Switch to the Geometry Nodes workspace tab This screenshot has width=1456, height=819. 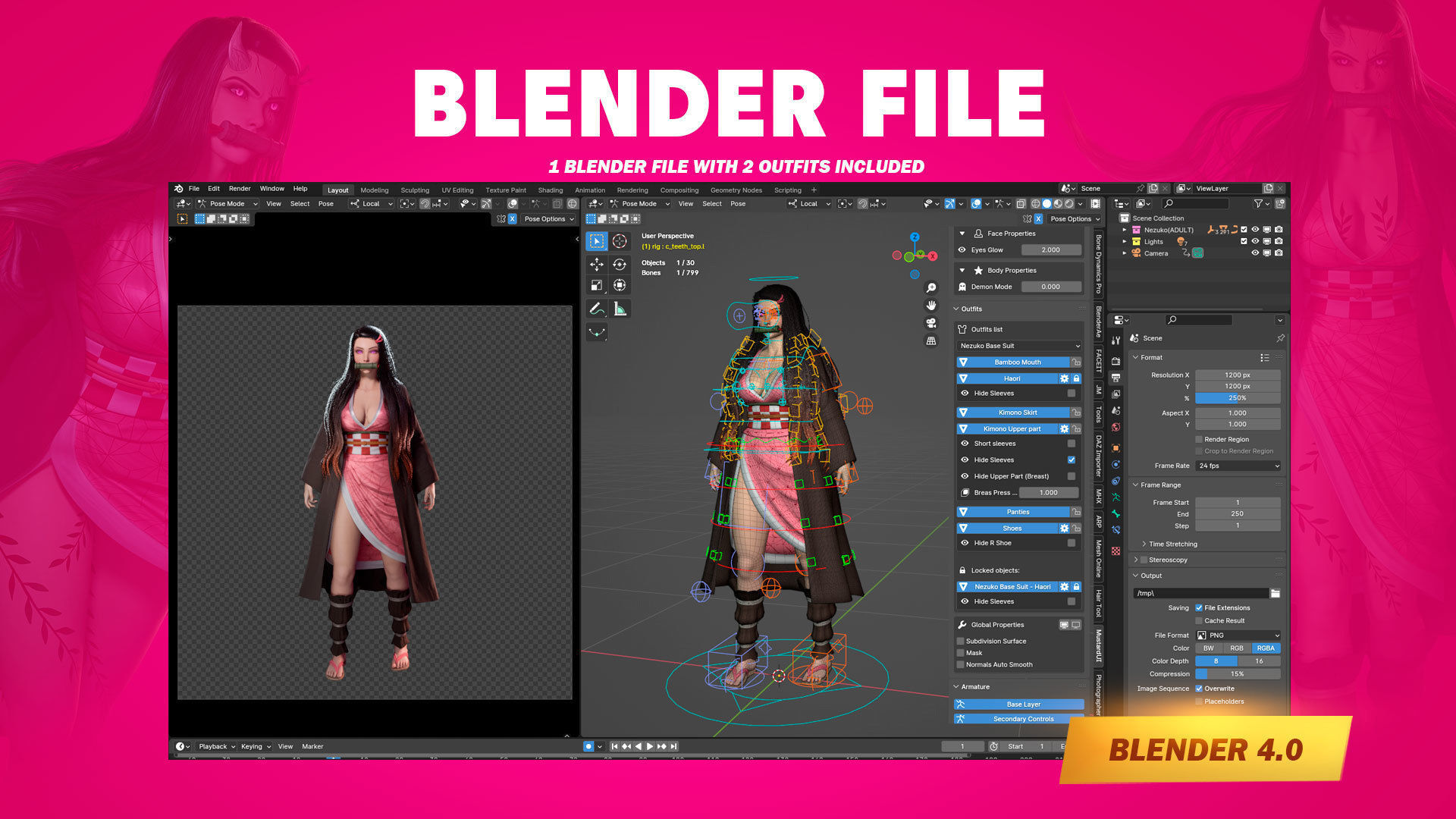(x=736, y=190)
